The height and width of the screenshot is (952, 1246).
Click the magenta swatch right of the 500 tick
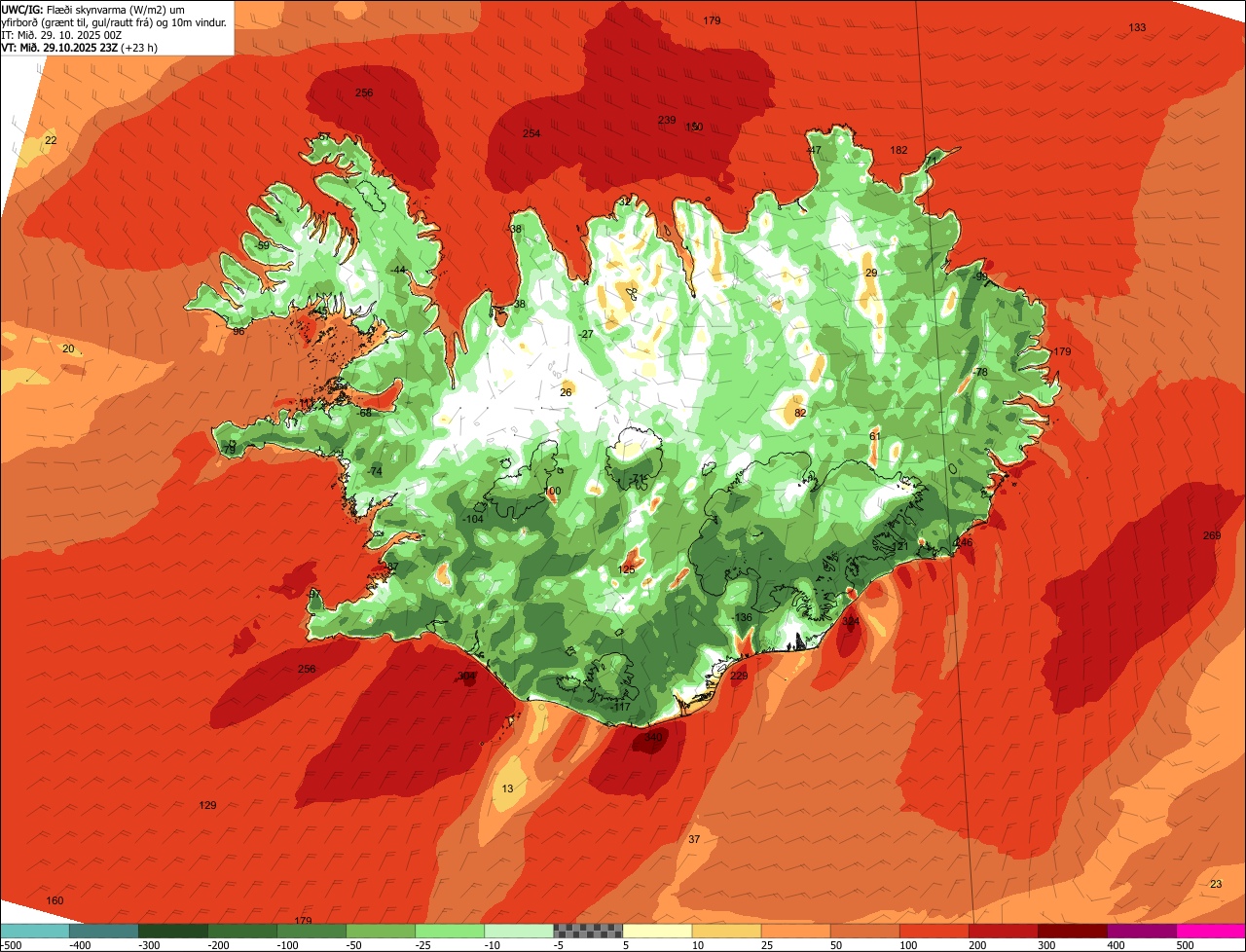(1211, 931)
